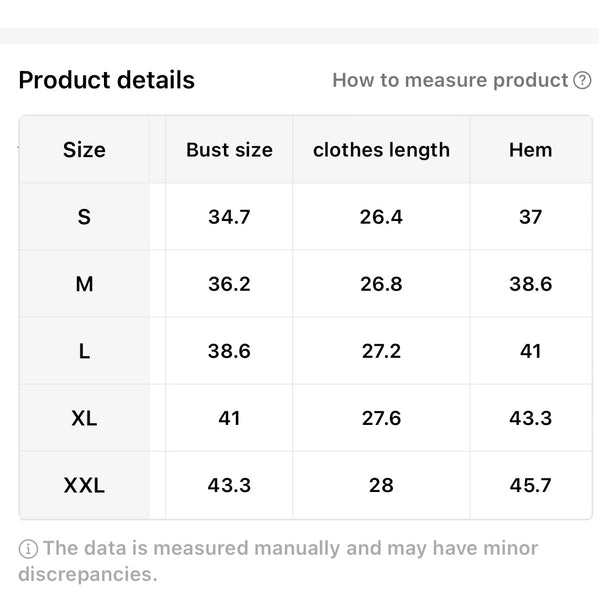Select the XXL size row label
599x600 pixels.
[x=84, y=485]
